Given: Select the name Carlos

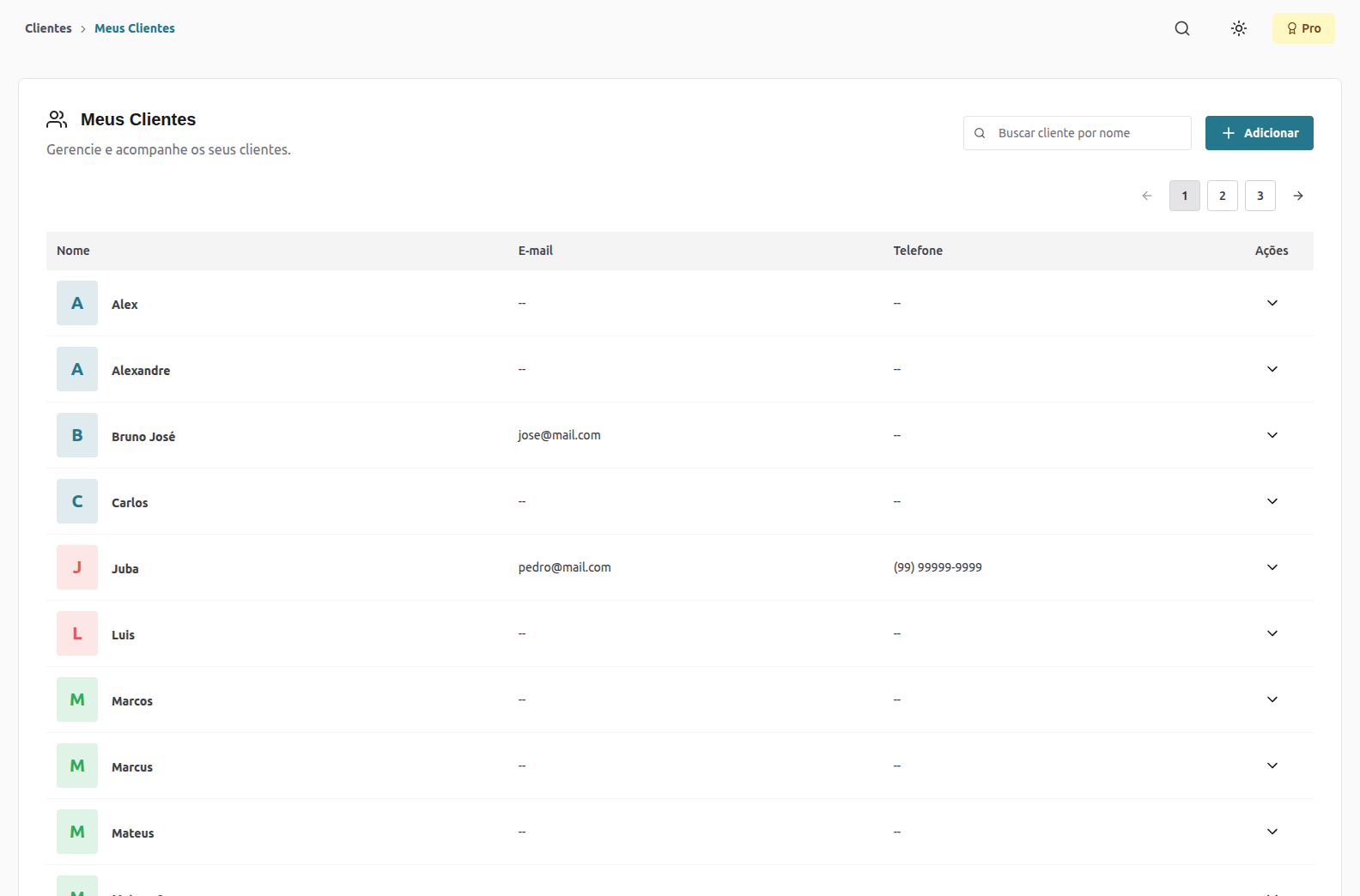Looking at the screenshot, I should 130,503.
